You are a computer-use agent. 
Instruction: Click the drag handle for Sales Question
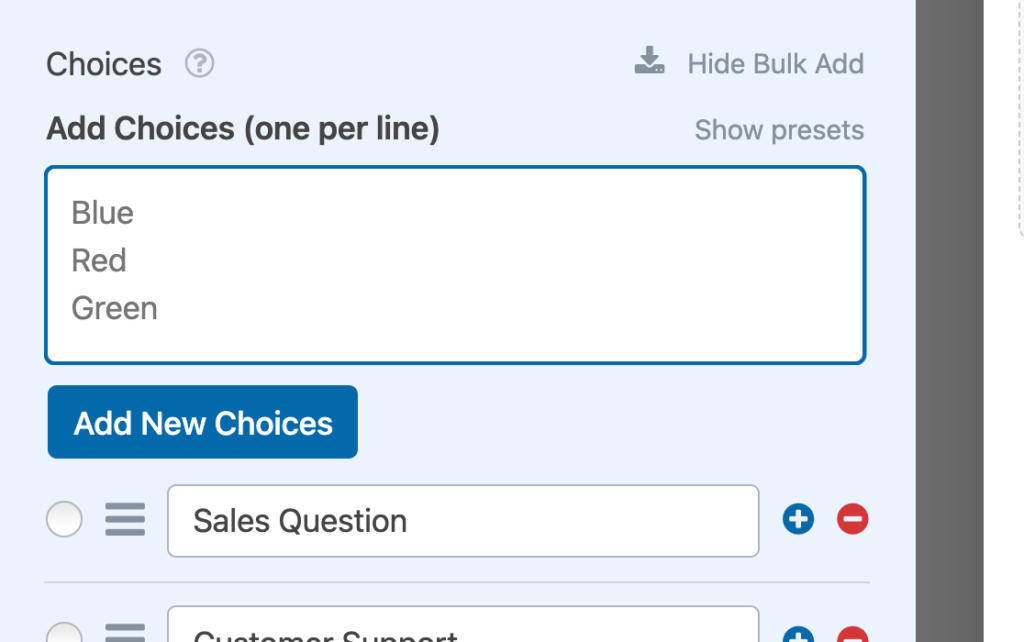pyautogui.click(x=124, y=520)
